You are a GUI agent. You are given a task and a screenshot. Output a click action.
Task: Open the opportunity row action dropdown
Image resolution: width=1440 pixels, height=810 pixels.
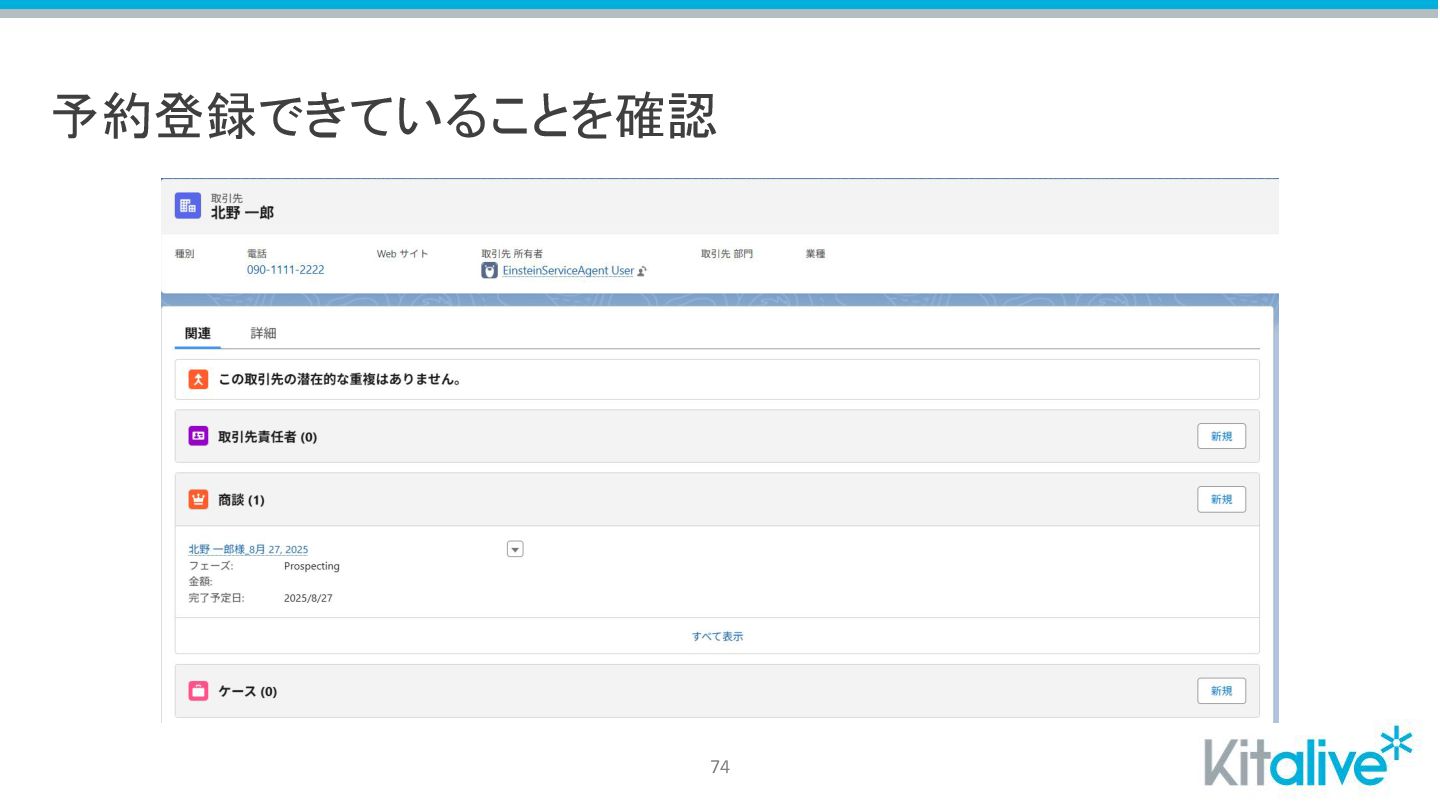[515, 549]
